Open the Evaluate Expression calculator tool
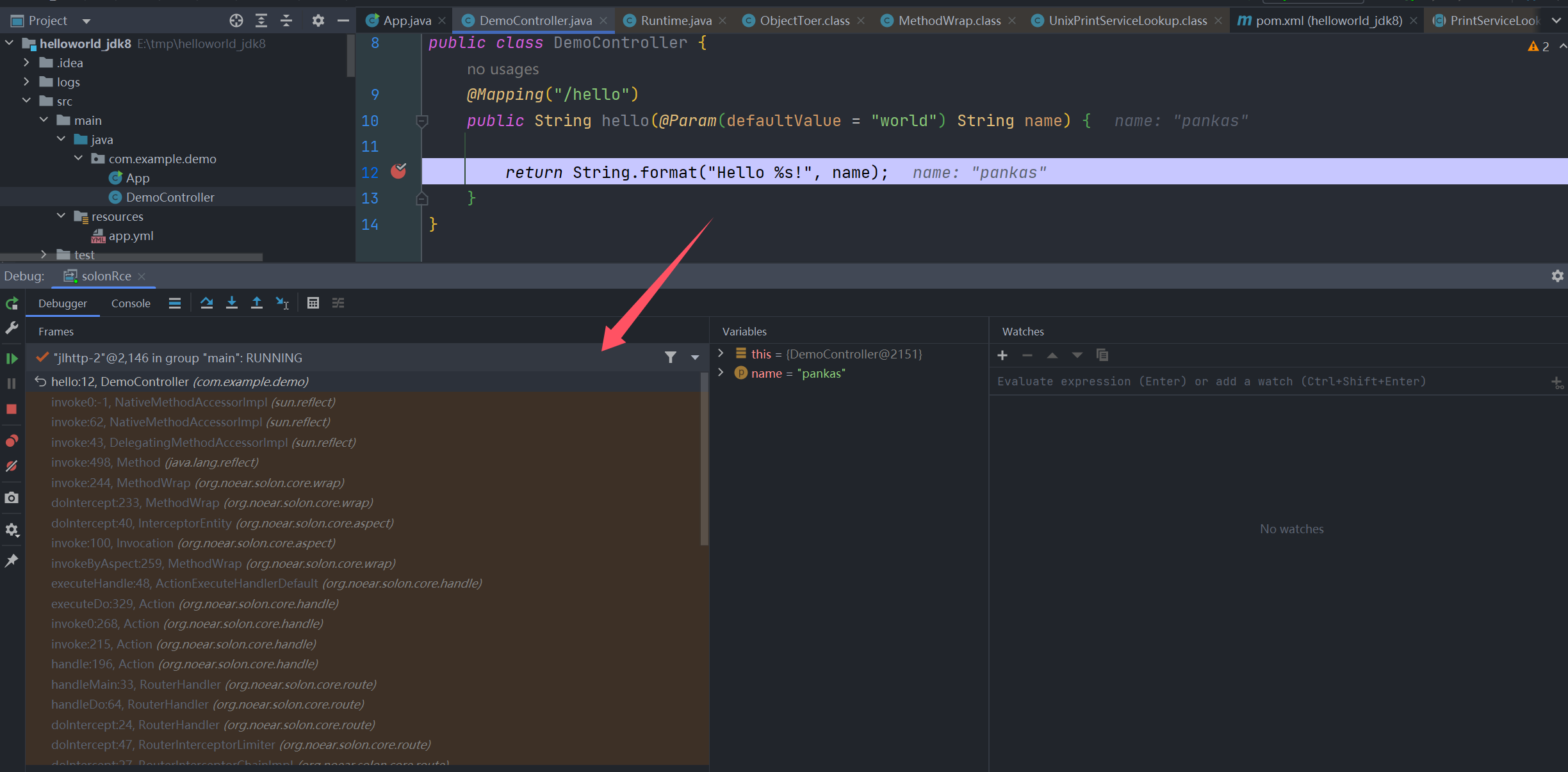Image resolution: width=1568 pixels, height=772 pixels. click(x=313, y=303)
